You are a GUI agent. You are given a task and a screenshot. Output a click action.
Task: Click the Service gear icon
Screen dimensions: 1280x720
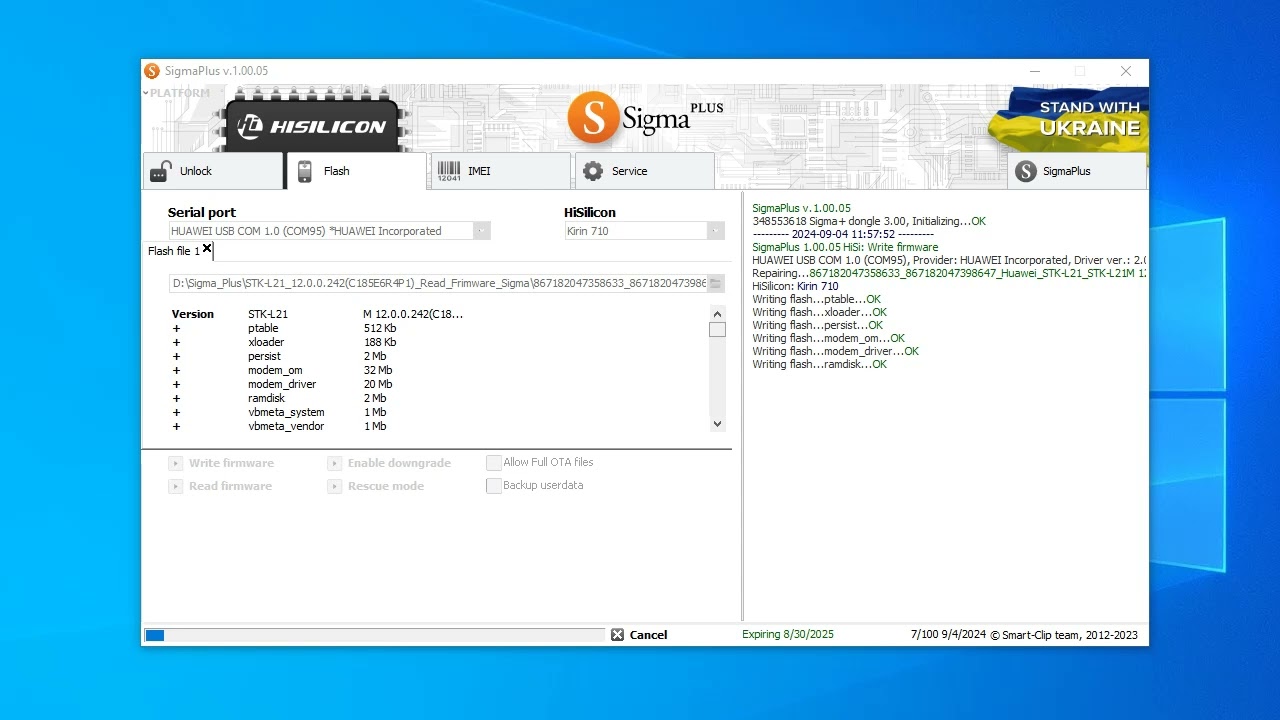click(593, 171)
